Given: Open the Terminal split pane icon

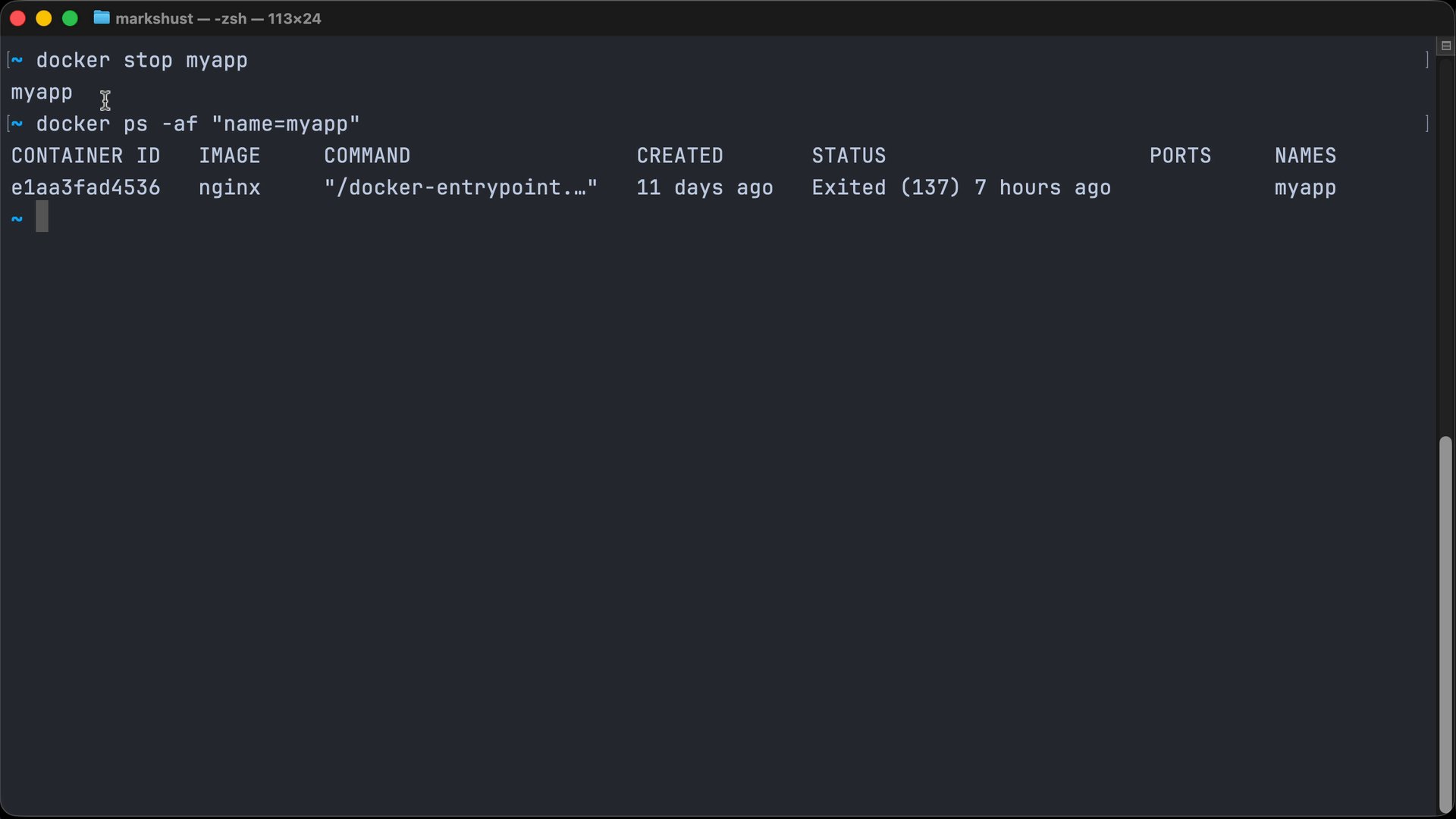Looking at the screenshot, I should [x=1445, y=45].
